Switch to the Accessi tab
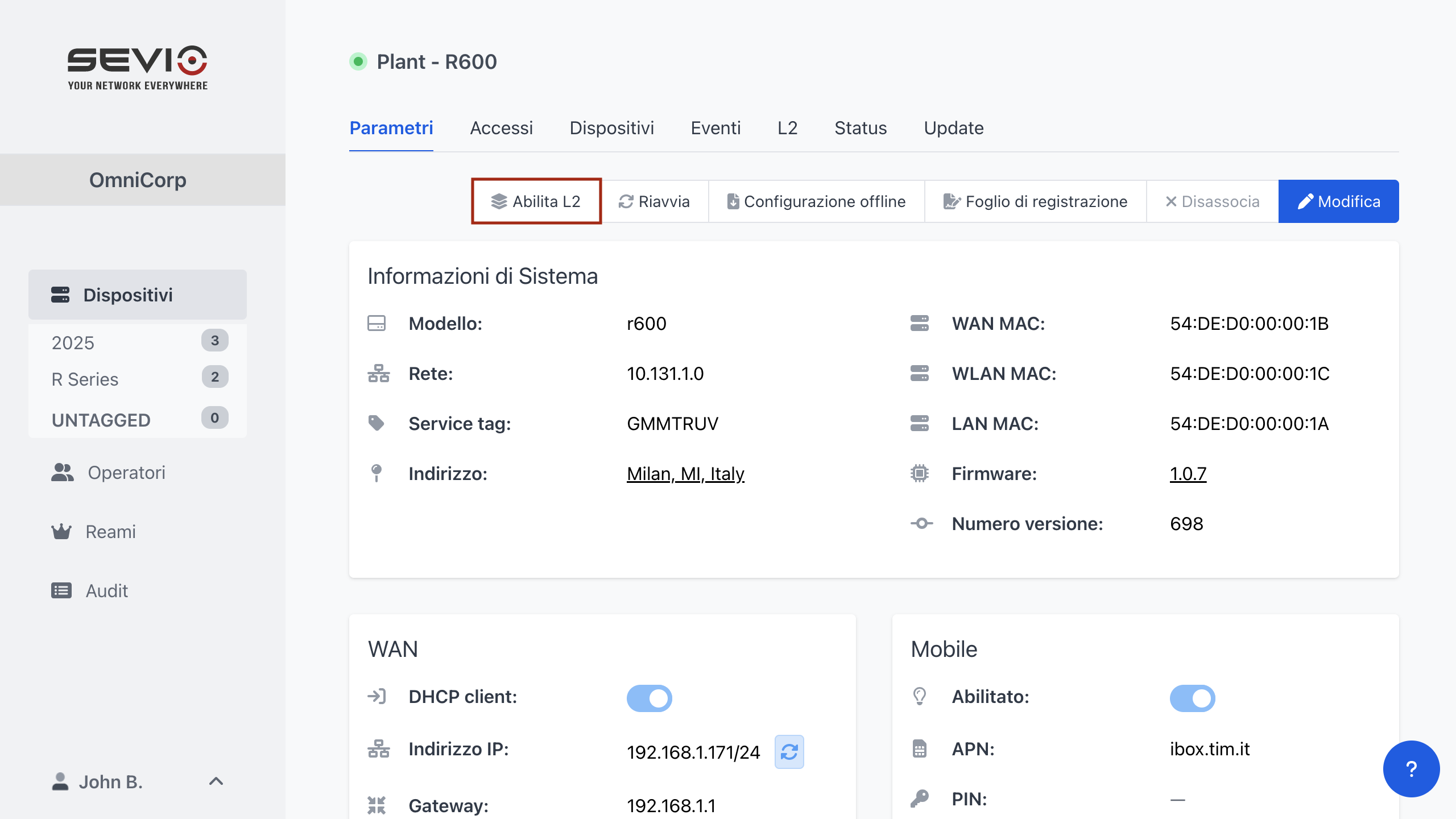The height and width of the screenshot is (819, 1456). tap(501, 128)
